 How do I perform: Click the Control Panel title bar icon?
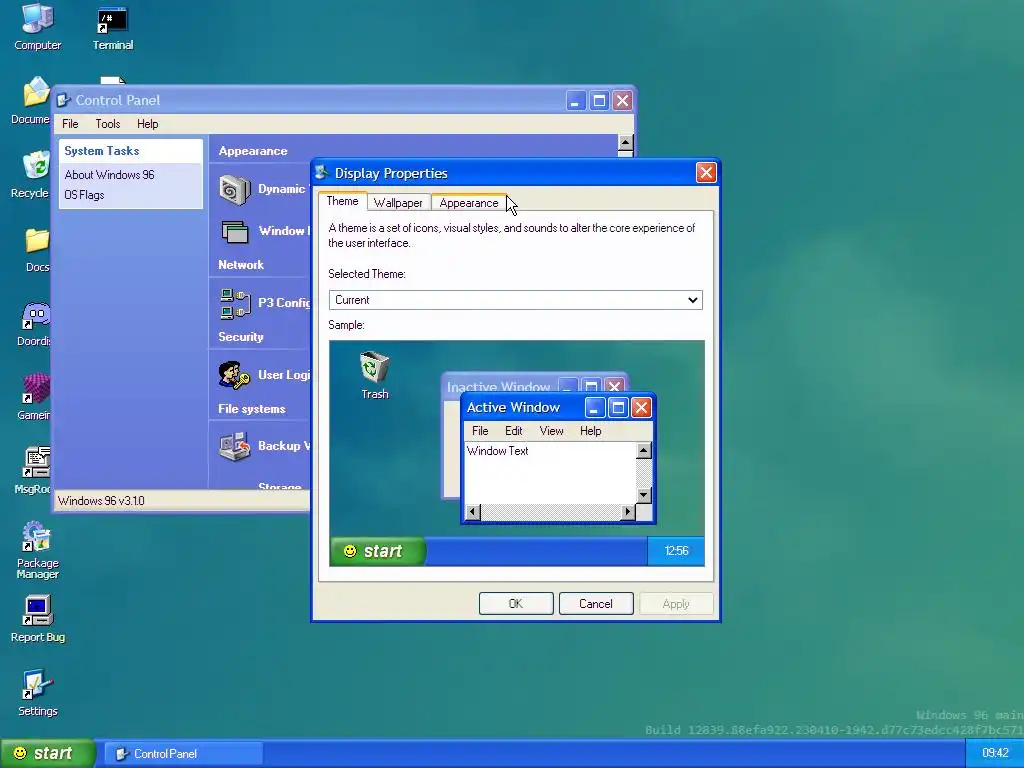coord(63,100)
